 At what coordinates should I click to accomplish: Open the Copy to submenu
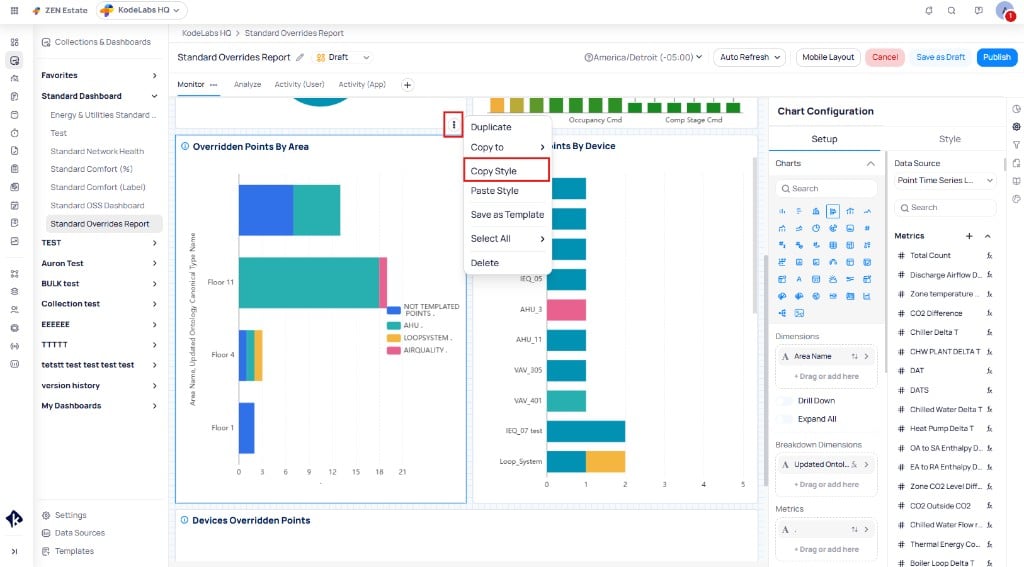(x=507, y=148)
